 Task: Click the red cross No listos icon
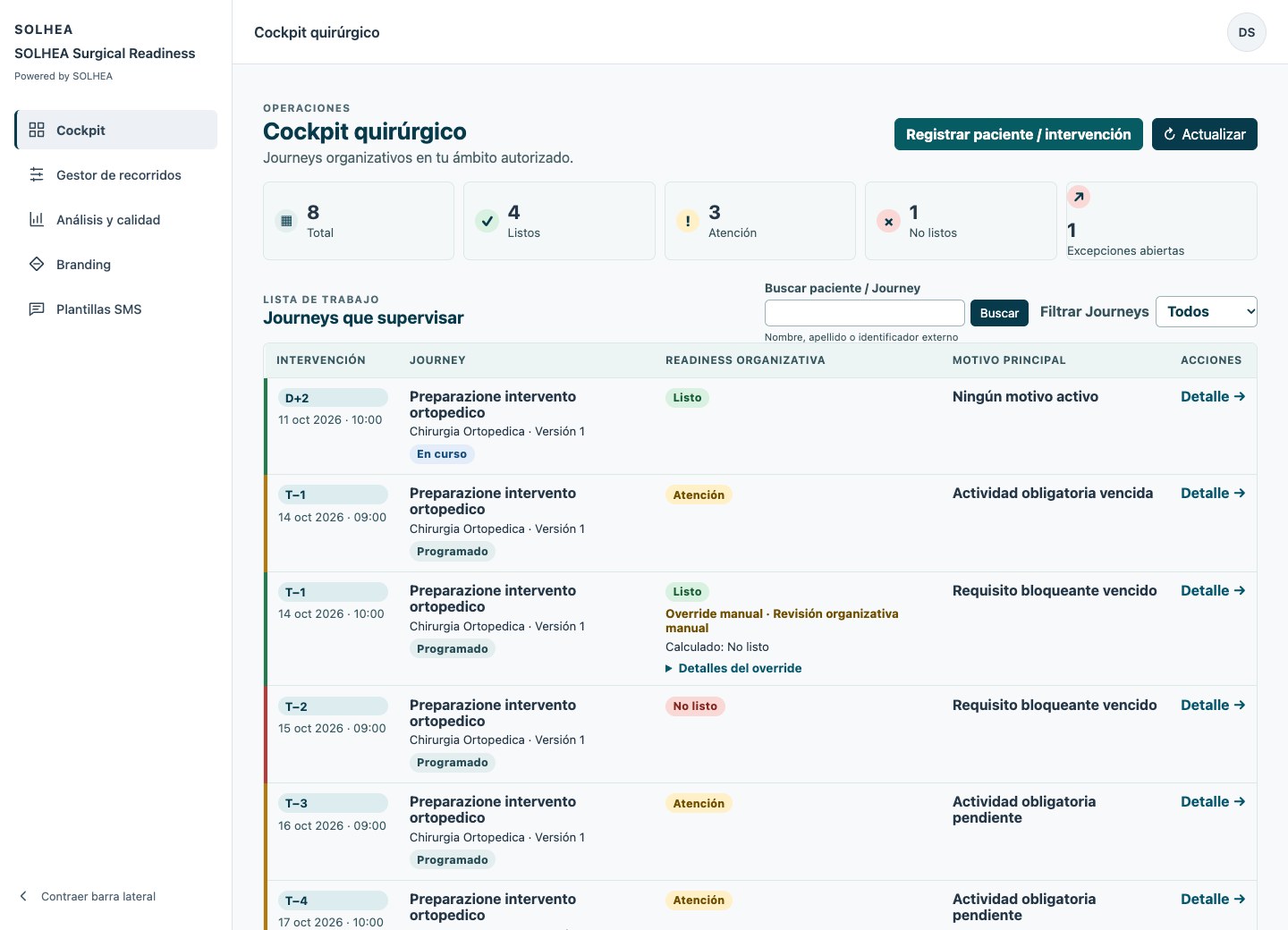tap(888, 221)
